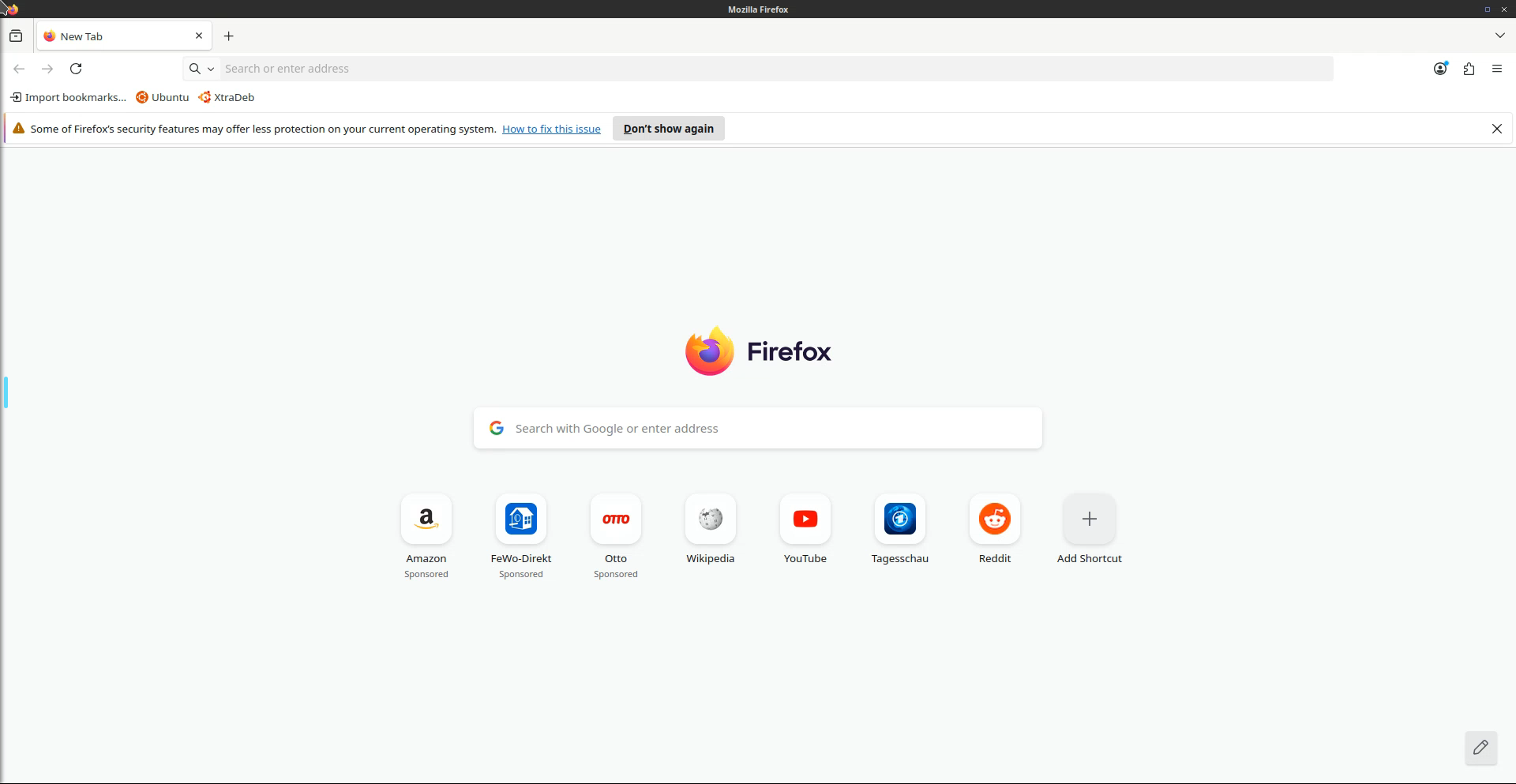
Task: Open the Extensions puzzle icon
Action: pyautogui.click(x=1469, y=69)
